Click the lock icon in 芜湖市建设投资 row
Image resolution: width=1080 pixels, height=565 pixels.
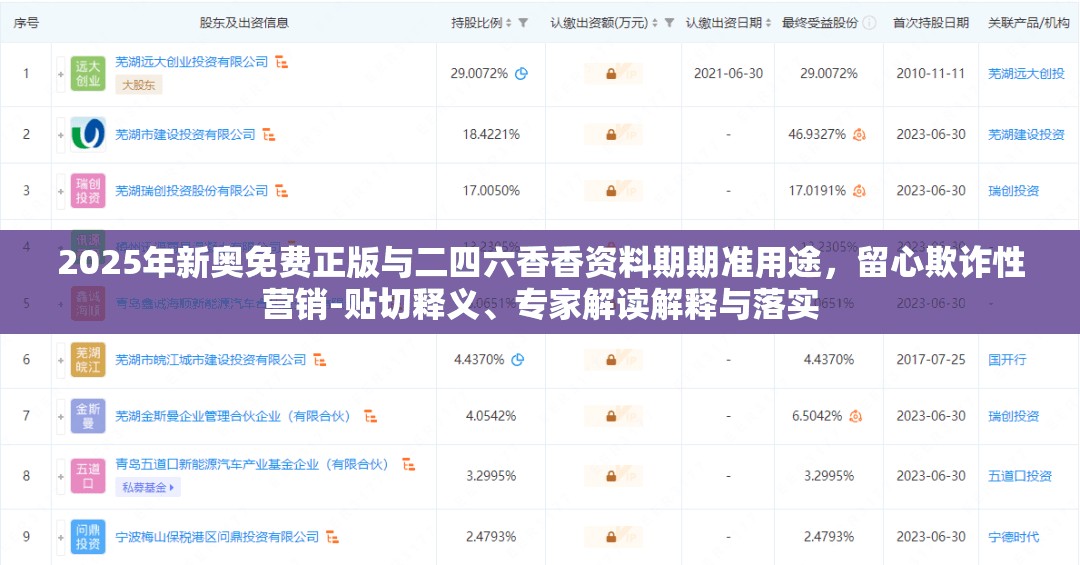[611, 134]
